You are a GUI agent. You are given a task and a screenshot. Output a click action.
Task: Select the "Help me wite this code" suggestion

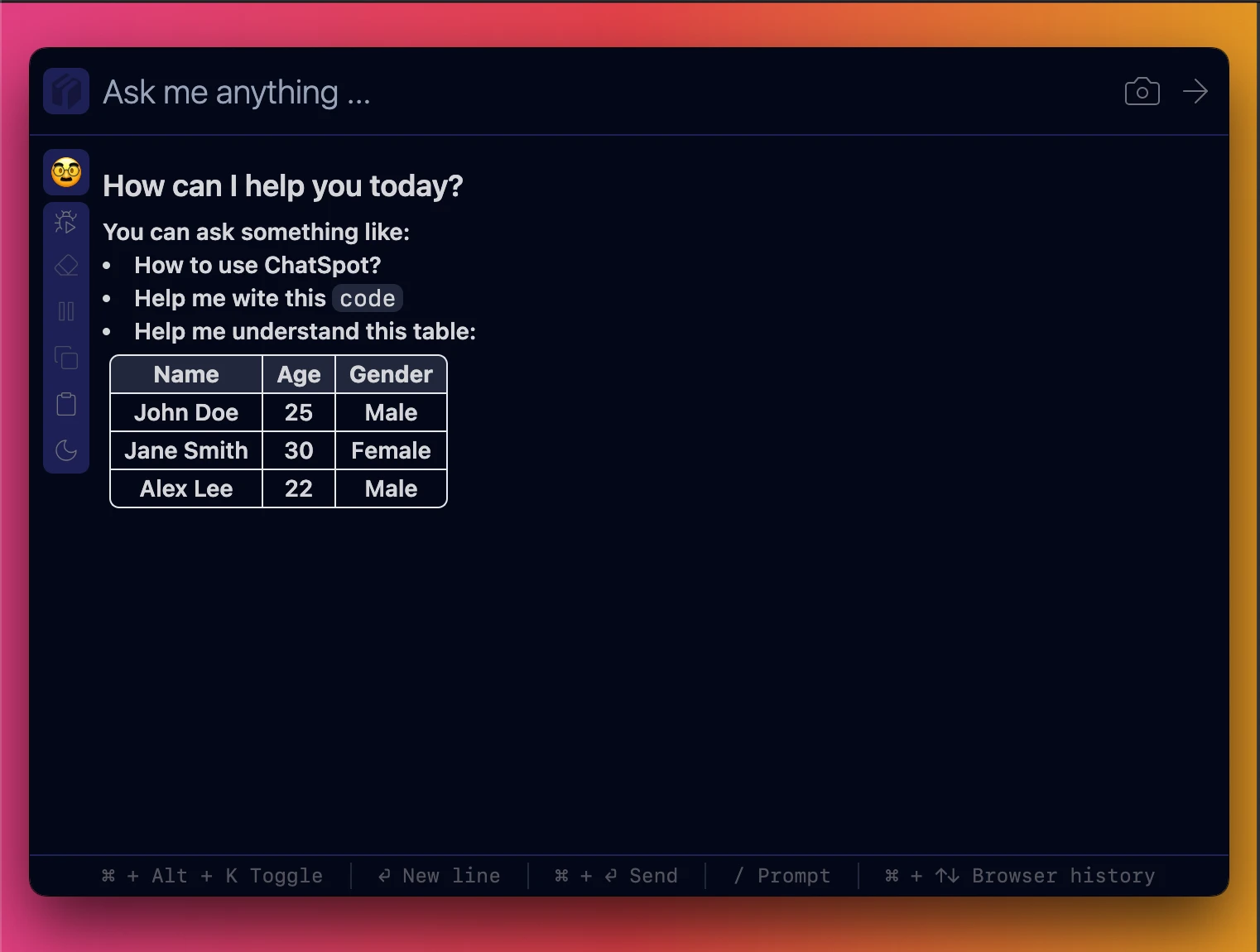click(x=267, y=298)
